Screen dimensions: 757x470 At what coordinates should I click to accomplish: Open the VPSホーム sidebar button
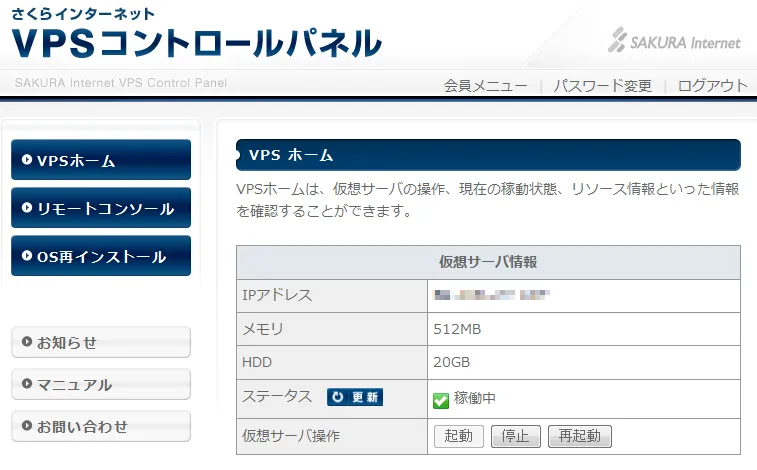(x=101, y=160)
